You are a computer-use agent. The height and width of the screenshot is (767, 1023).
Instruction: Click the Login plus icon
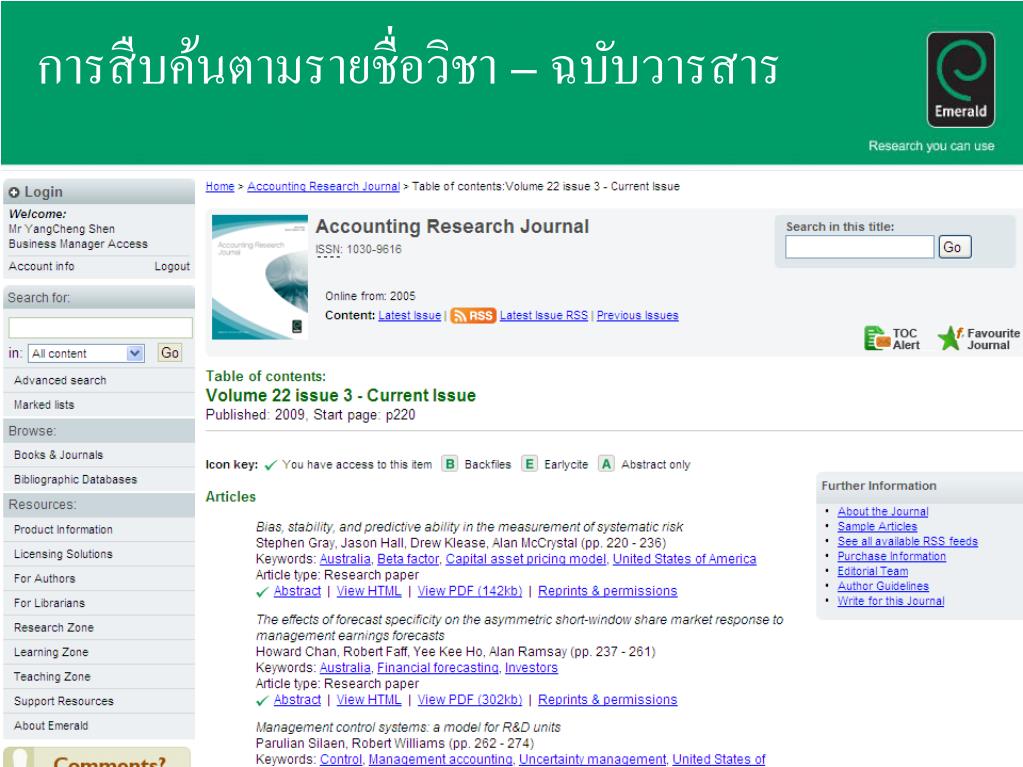click(x=14, y=192)
